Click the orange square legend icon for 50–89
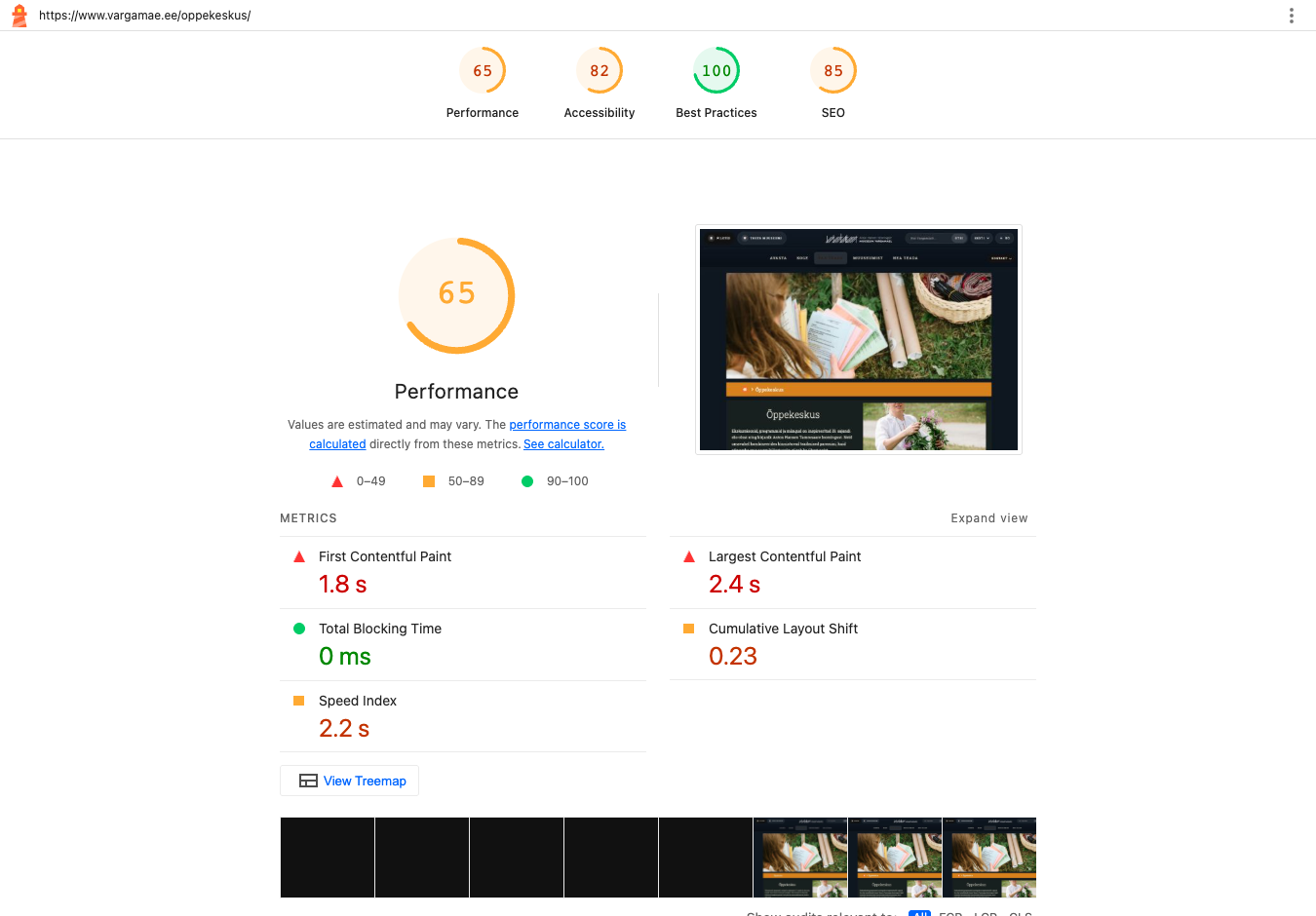This screenshot has height=916, width=1316. (429, 481)
